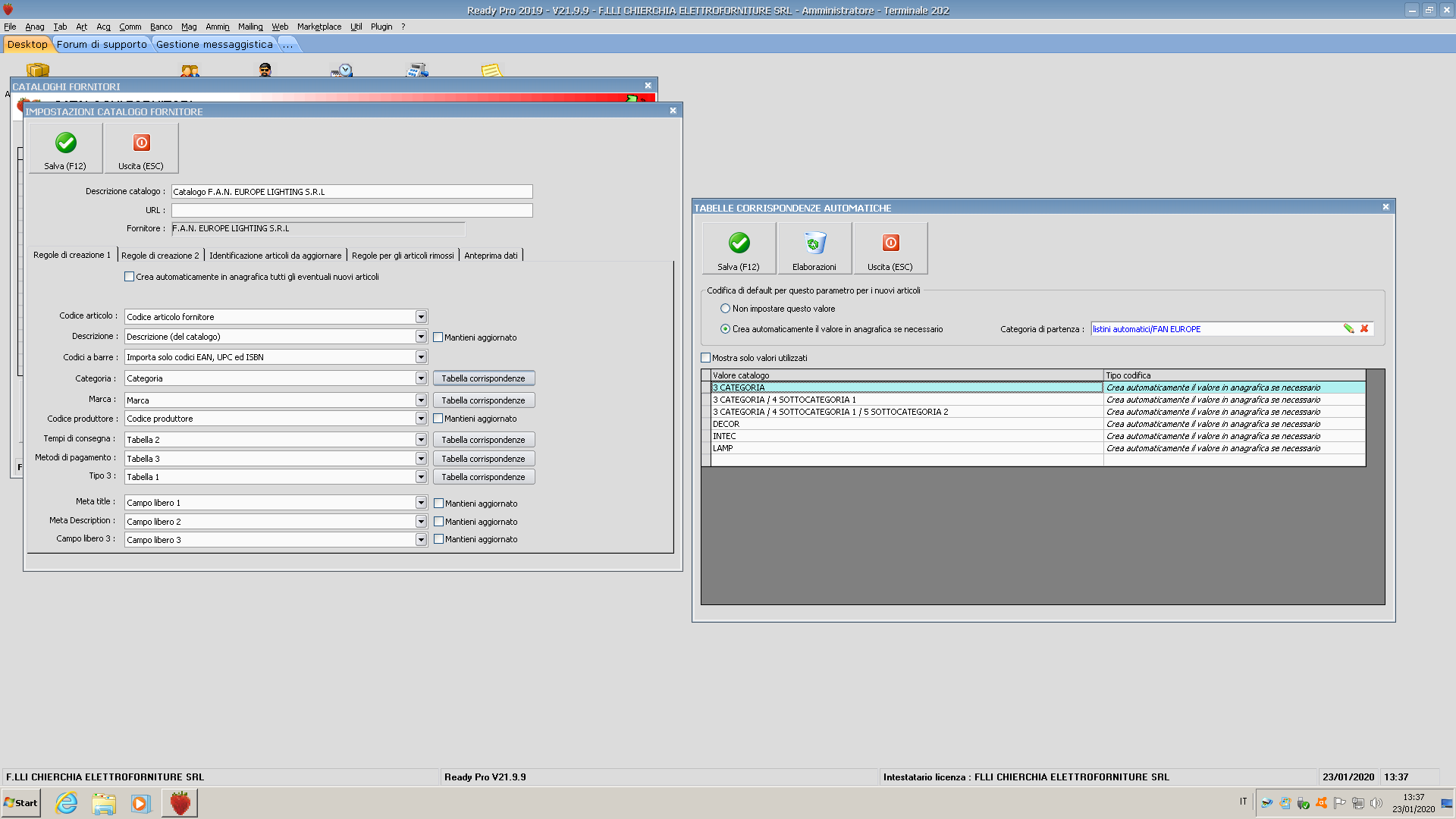Screen dimensions: 1456x819
Task: Click Salva (F12) in Impostazioni catalogo
Action: pos(65,148)
